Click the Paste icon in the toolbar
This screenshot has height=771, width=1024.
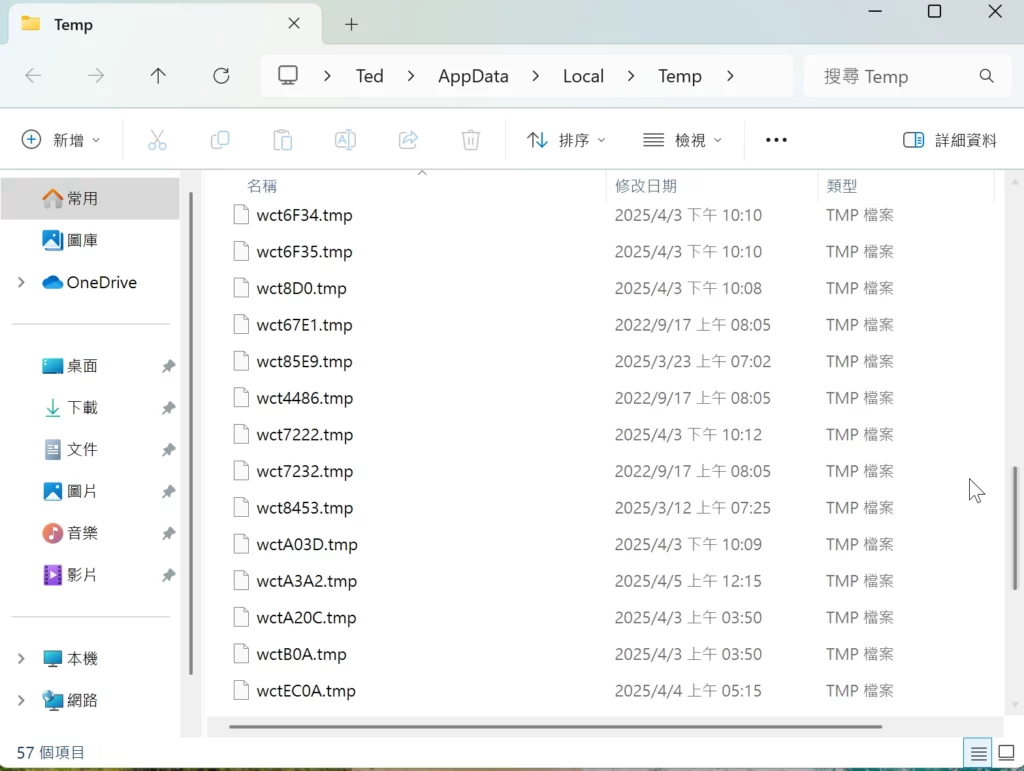click(282, 139)
